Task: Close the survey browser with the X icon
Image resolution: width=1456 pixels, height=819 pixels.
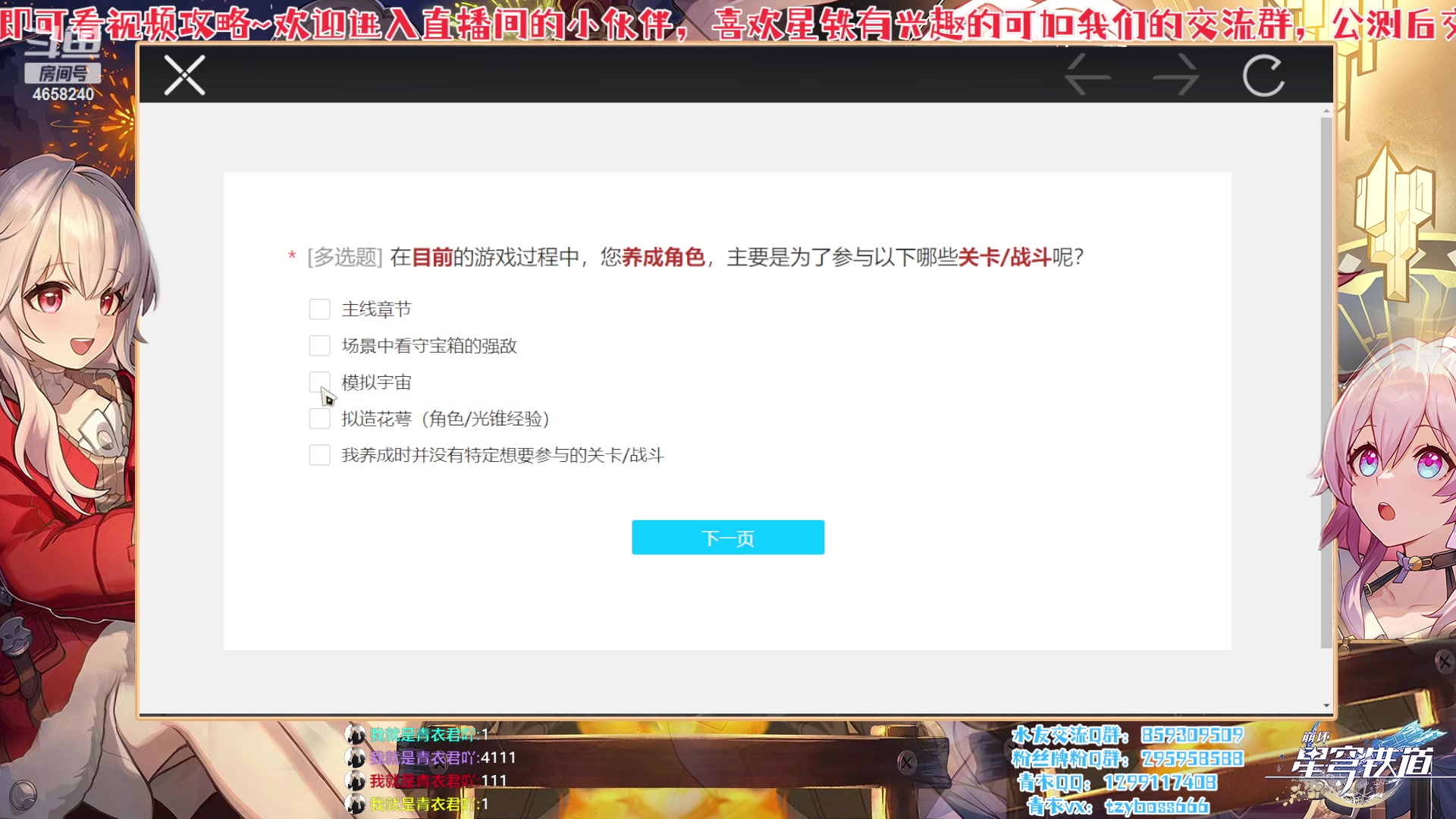Action: [185, 75]
